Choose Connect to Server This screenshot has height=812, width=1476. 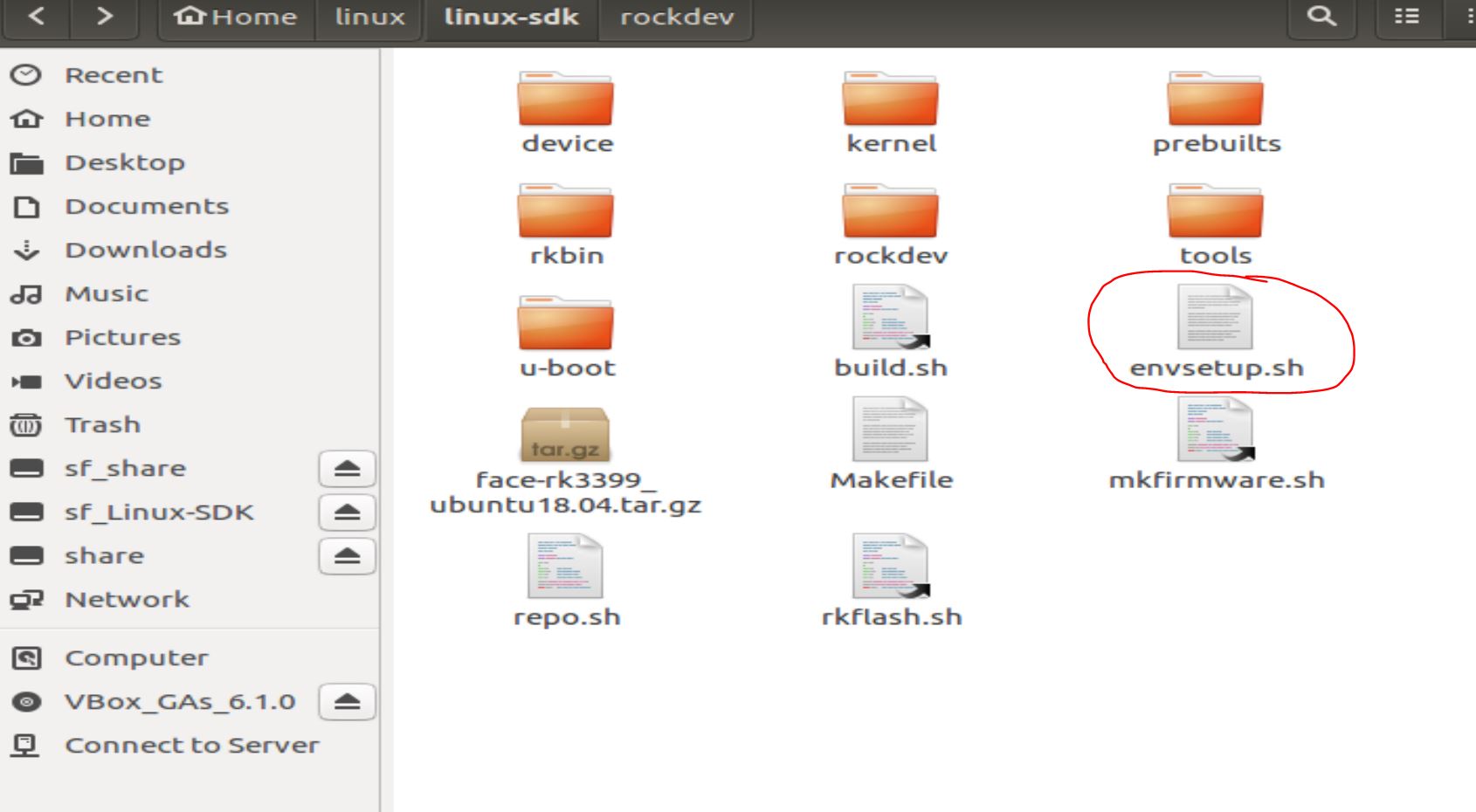[x=190, y=745]
